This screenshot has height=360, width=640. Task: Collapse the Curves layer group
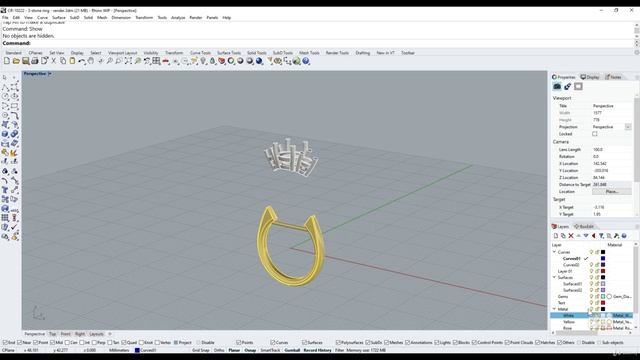pyautogui.click(x=554, y=252)
